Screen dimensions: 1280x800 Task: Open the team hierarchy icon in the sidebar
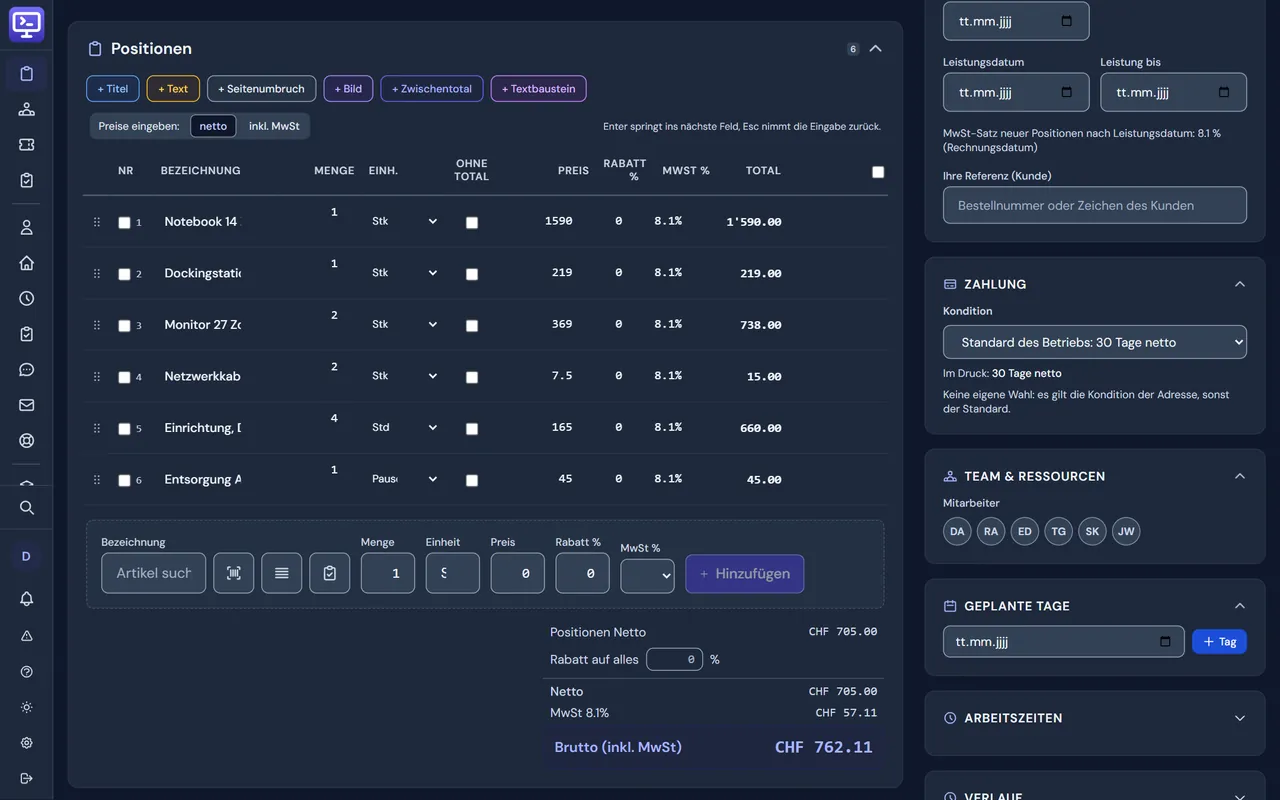coord(27,109)
